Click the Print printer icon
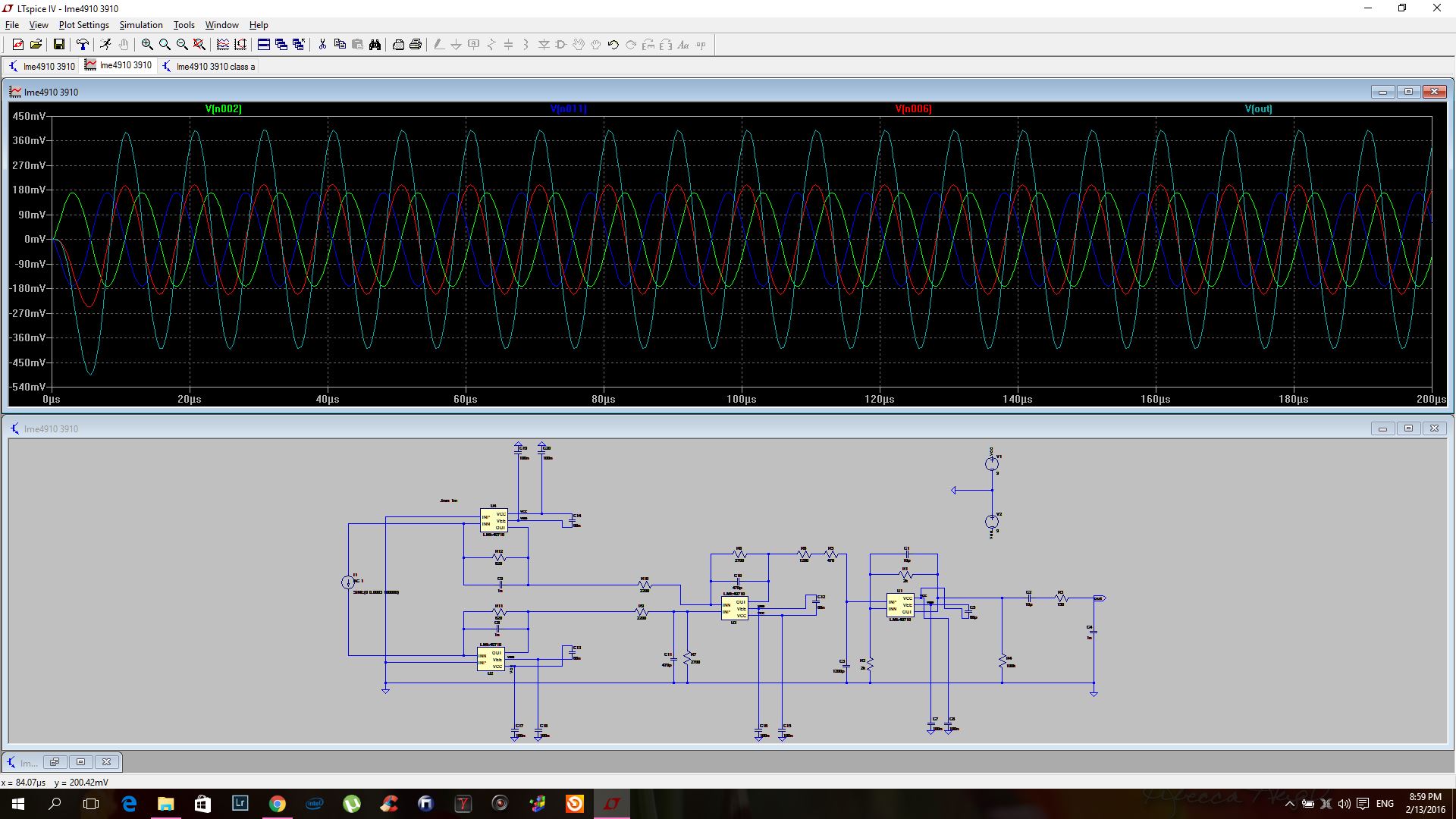 pos(416,45)
